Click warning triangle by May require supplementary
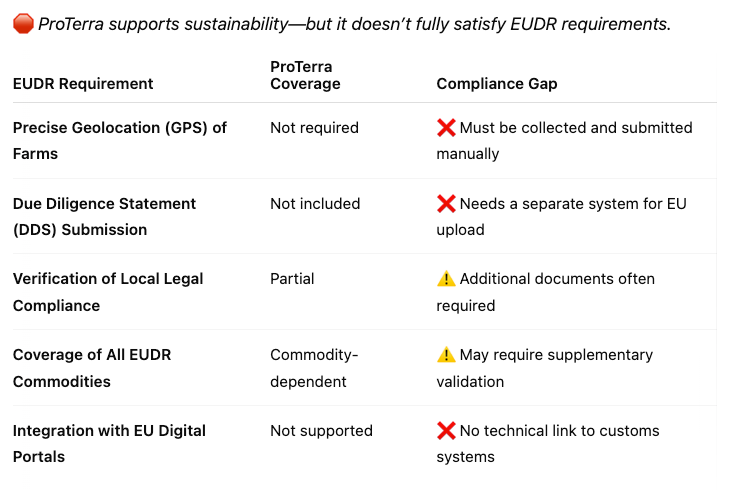This screenshot has width=729, height=490. pyautogui.click(x=446, y=355)
